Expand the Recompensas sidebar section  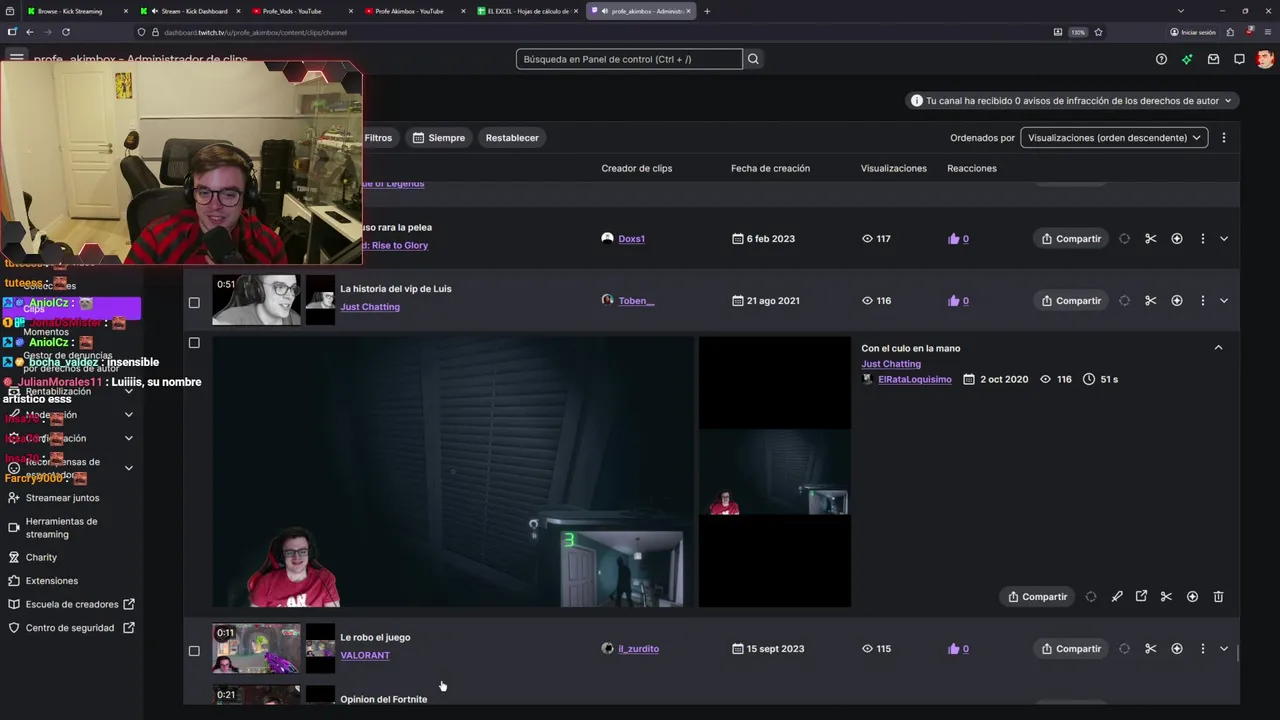pyautogui.click(x=128, y=468)
